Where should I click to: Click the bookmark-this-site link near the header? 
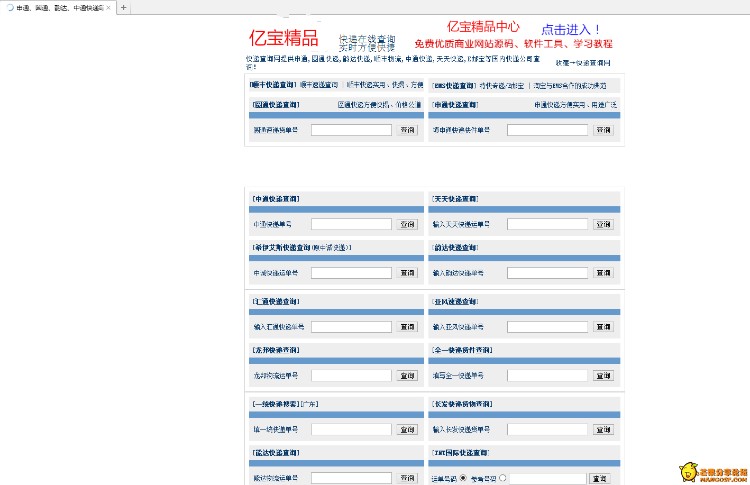(x=583, y=63)
